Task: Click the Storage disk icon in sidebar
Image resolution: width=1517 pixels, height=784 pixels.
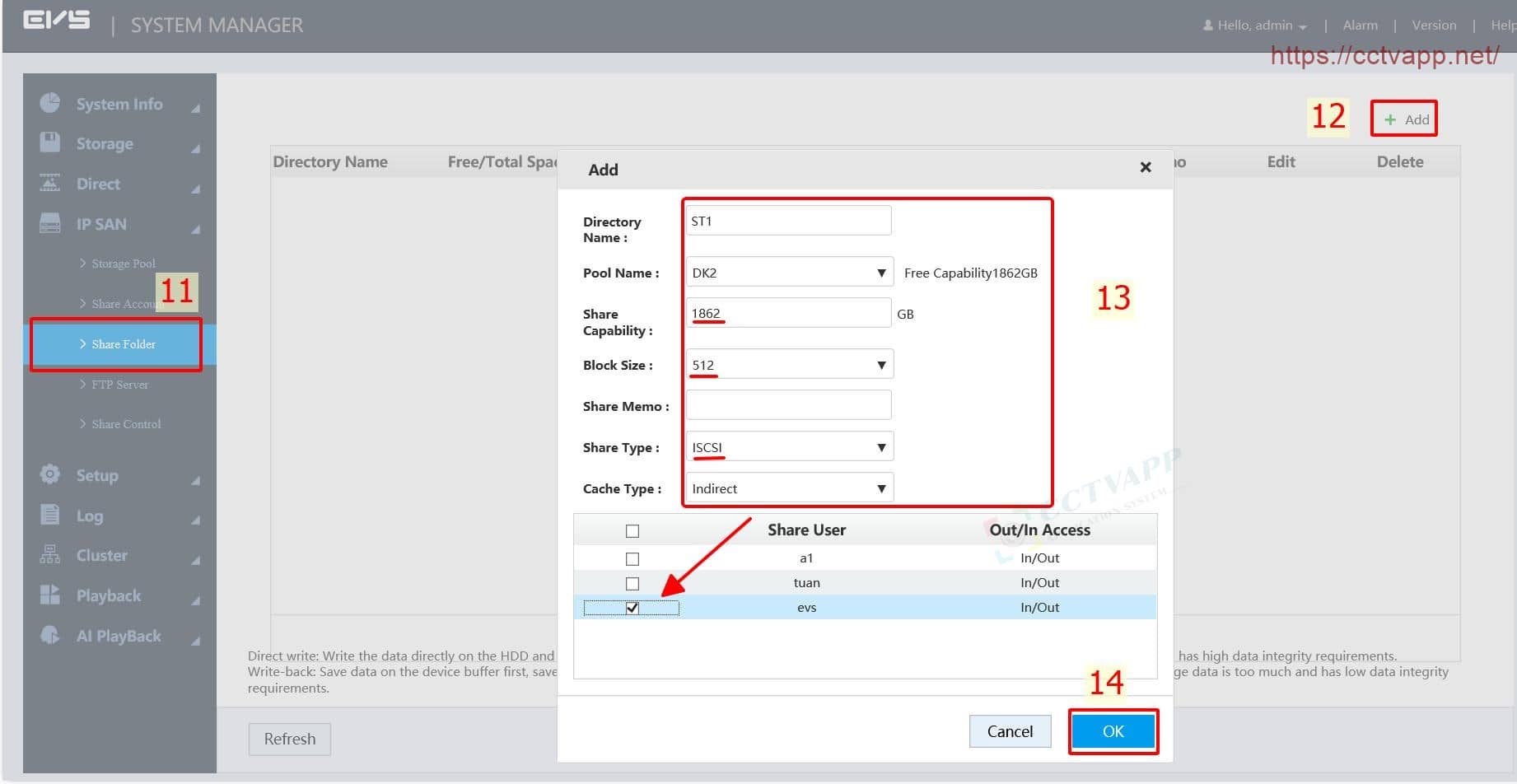Action: click(50, 142)
